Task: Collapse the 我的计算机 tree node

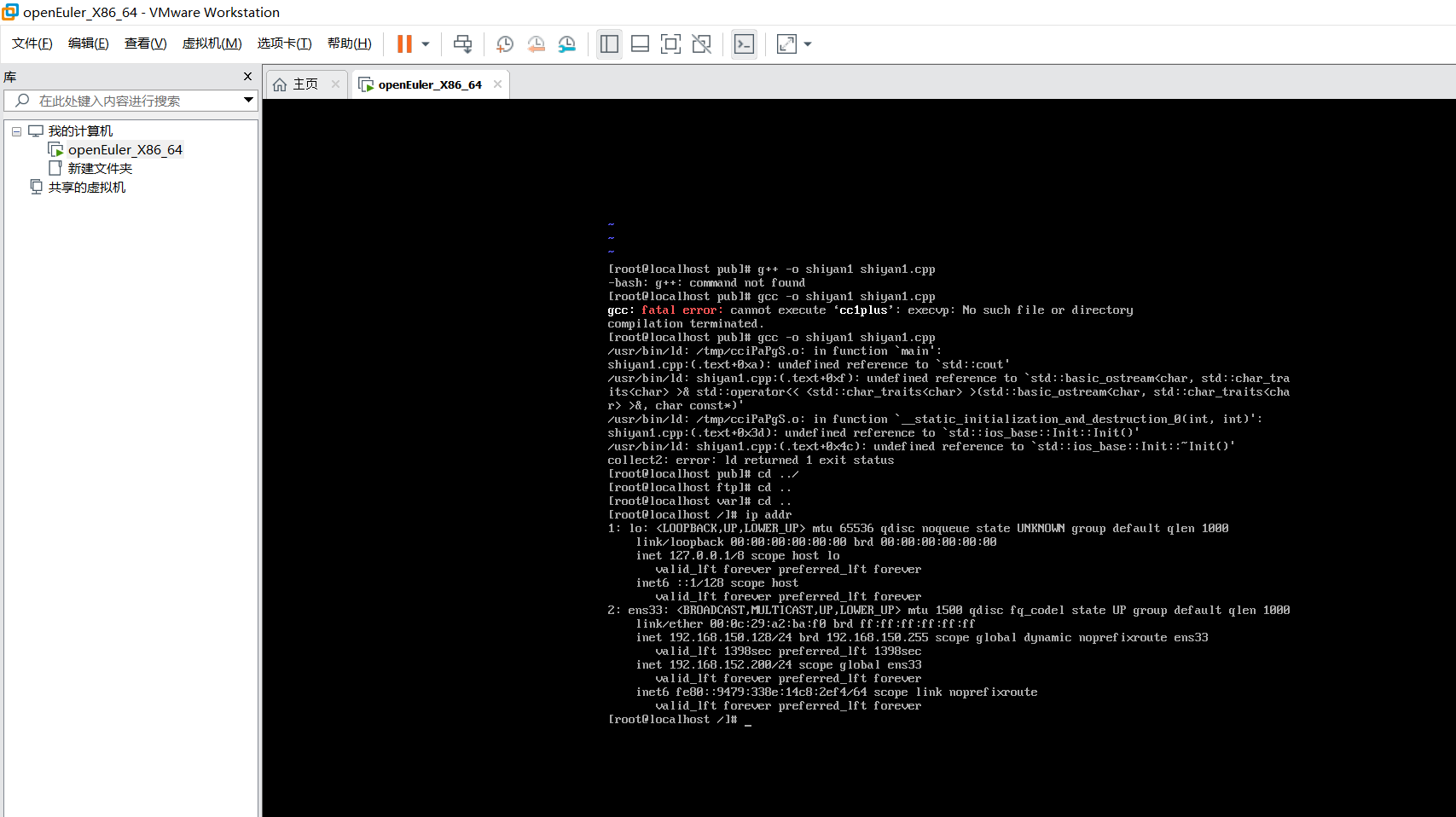Action: pos(15,130)
